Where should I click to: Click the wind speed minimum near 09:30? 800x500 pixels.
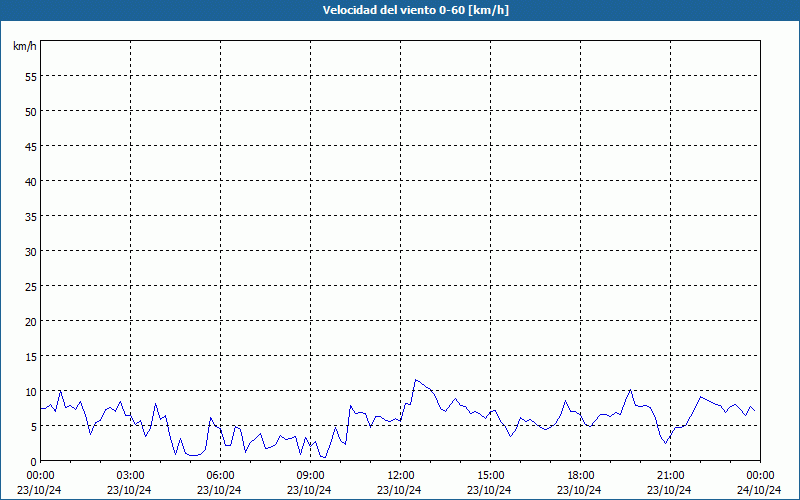324,457
